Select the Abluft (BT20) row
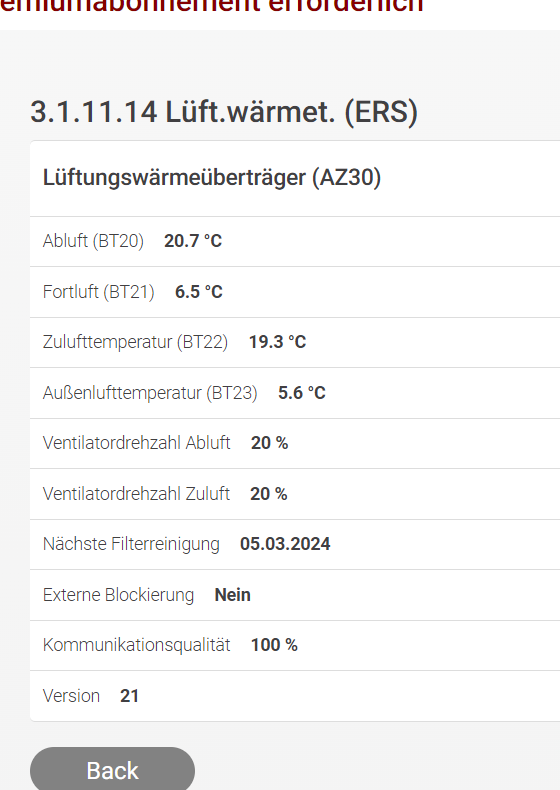The width and height of the screenshot is (560, 790). pyautogui.click(x=295, y=241)
